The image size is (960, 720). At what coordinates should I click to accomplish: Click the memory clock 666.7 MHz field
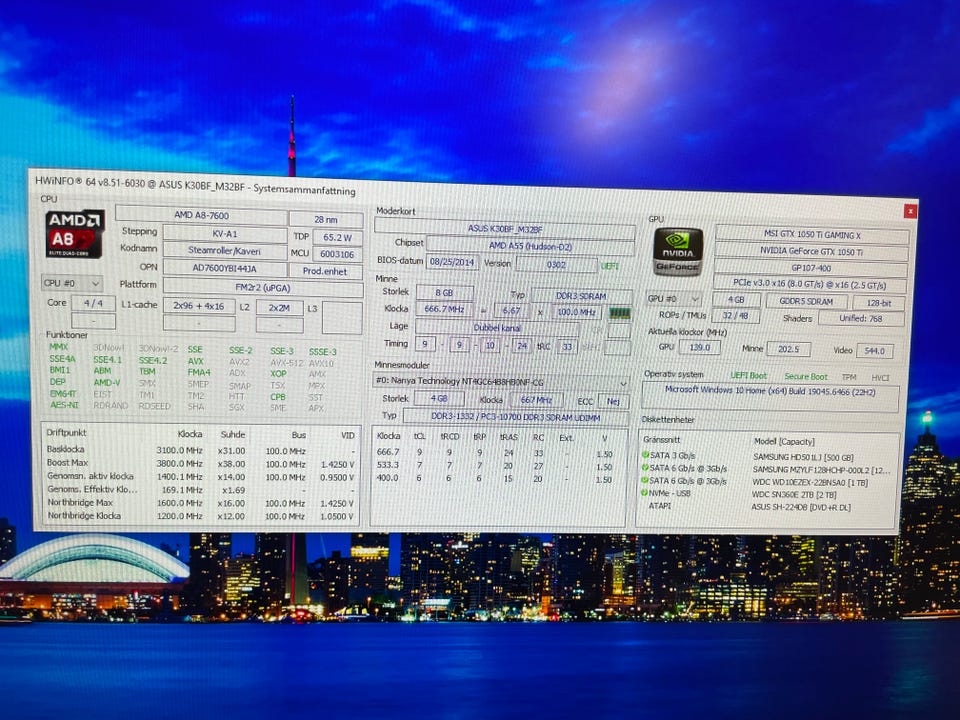click(444, 309)
